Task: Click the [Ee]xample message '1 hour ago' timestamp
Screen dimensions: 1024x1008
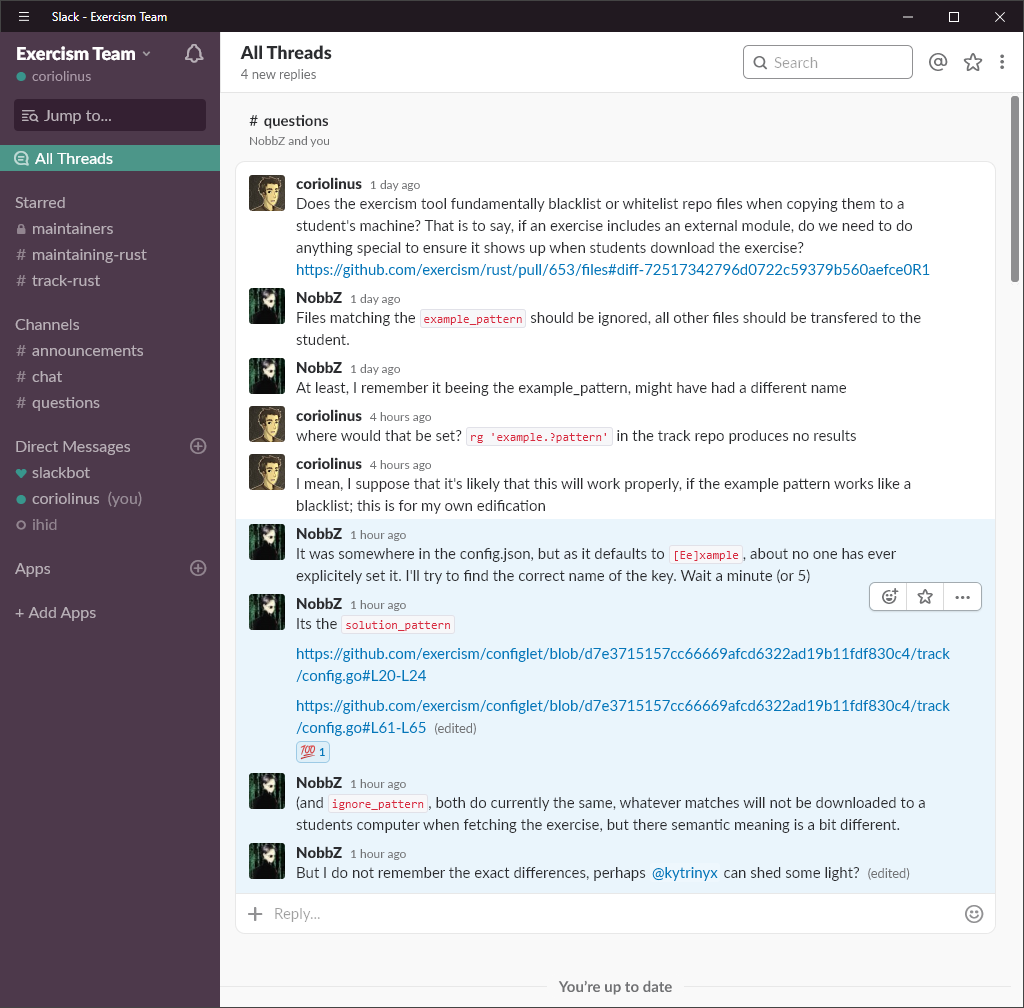Action: coord(377,535)
